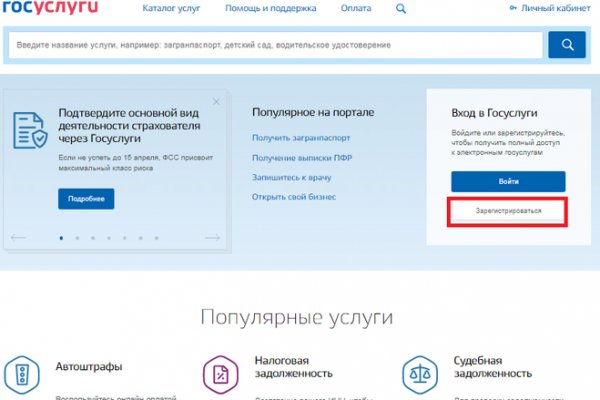Click the Подробнее button in the banner

tap(86, 198)
